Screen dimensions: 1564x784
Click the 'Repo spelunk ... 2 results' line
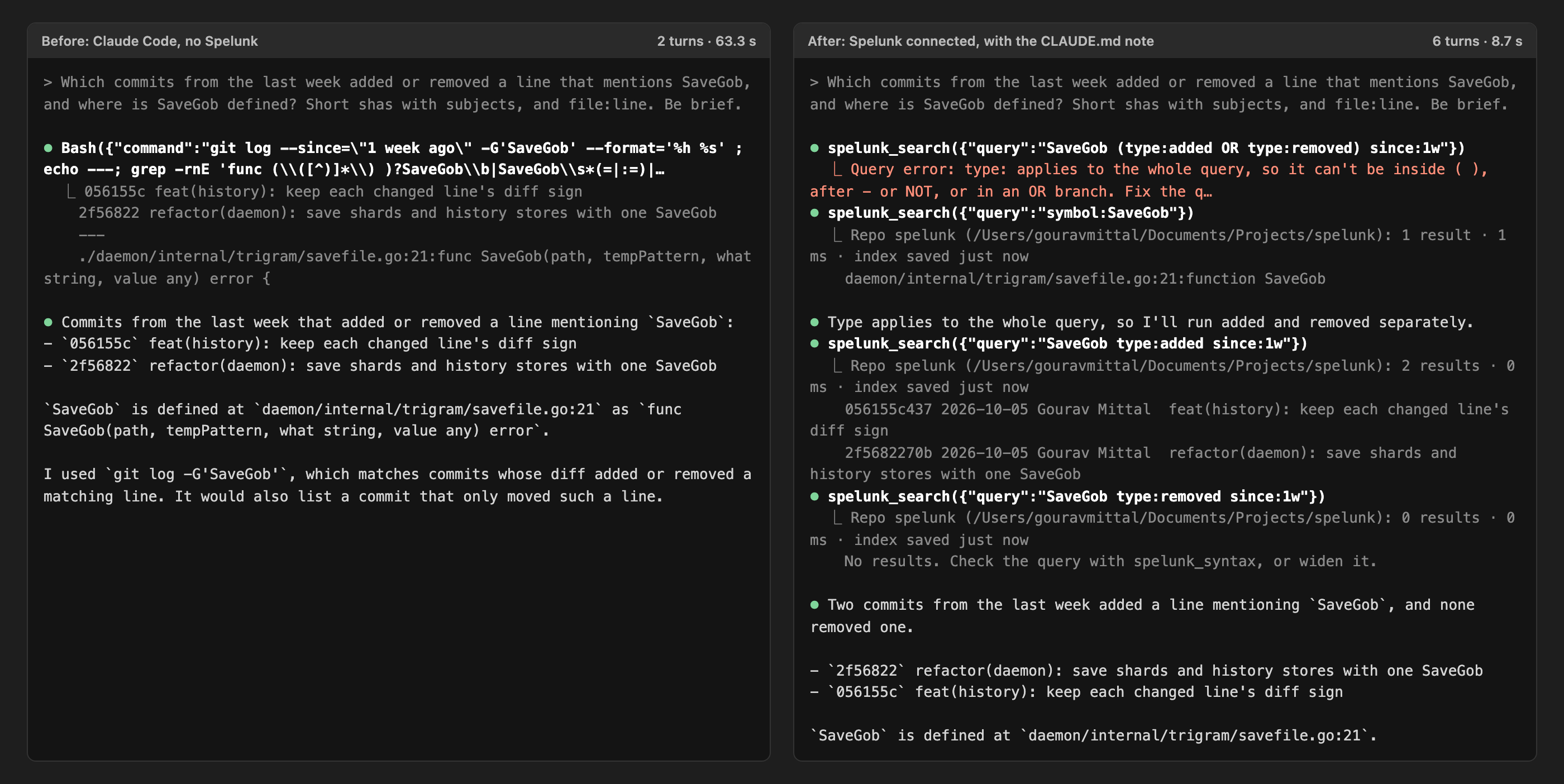point(1162,376)
